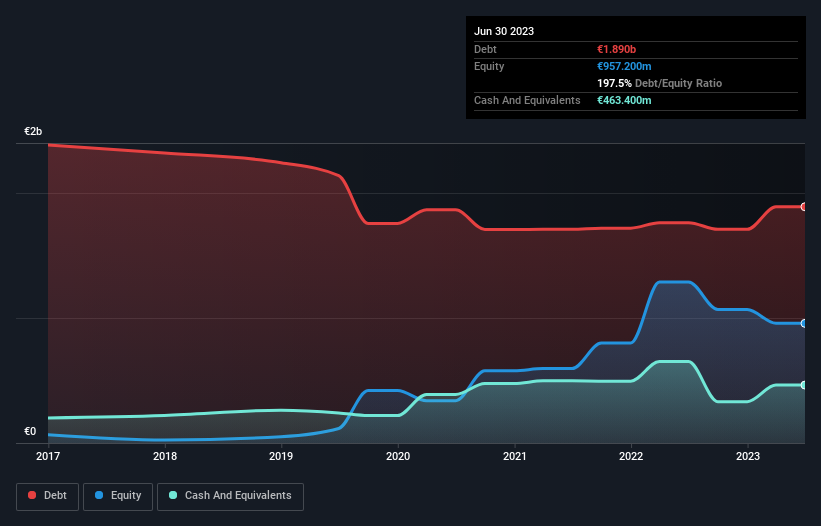Click the 2020 x-axis label

click(398, 456)
